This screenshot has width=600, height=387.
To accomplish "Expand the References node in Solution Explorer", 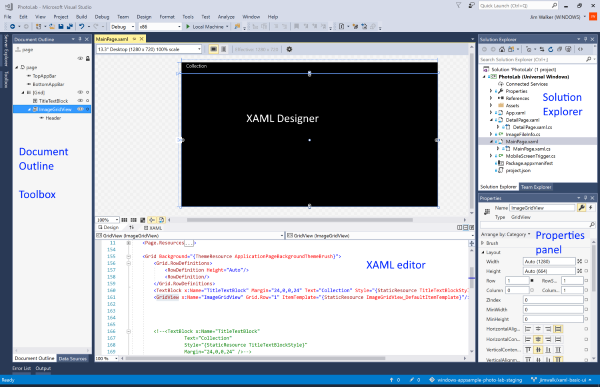I will point(491,98).
